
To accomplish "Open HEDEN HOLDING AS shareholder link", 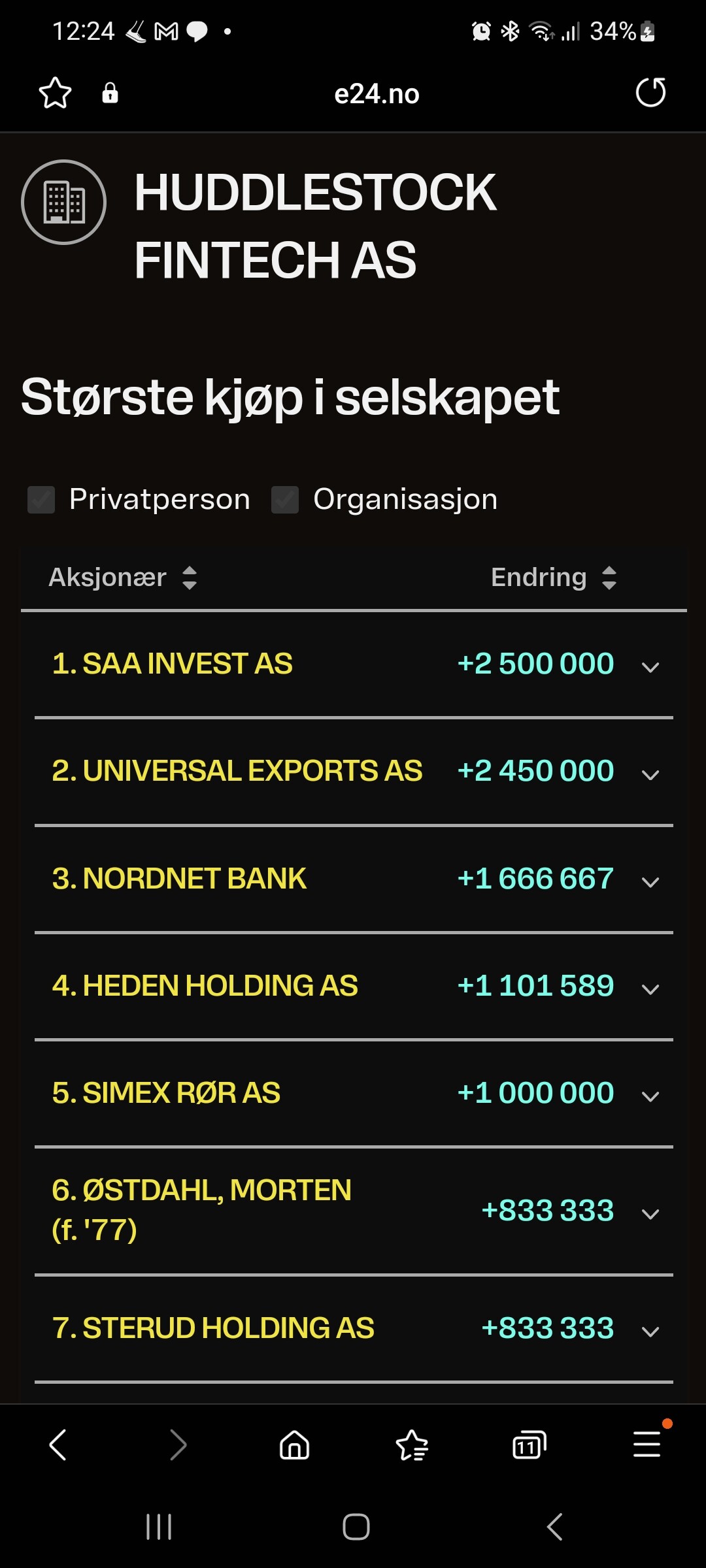I will point(205,985).
